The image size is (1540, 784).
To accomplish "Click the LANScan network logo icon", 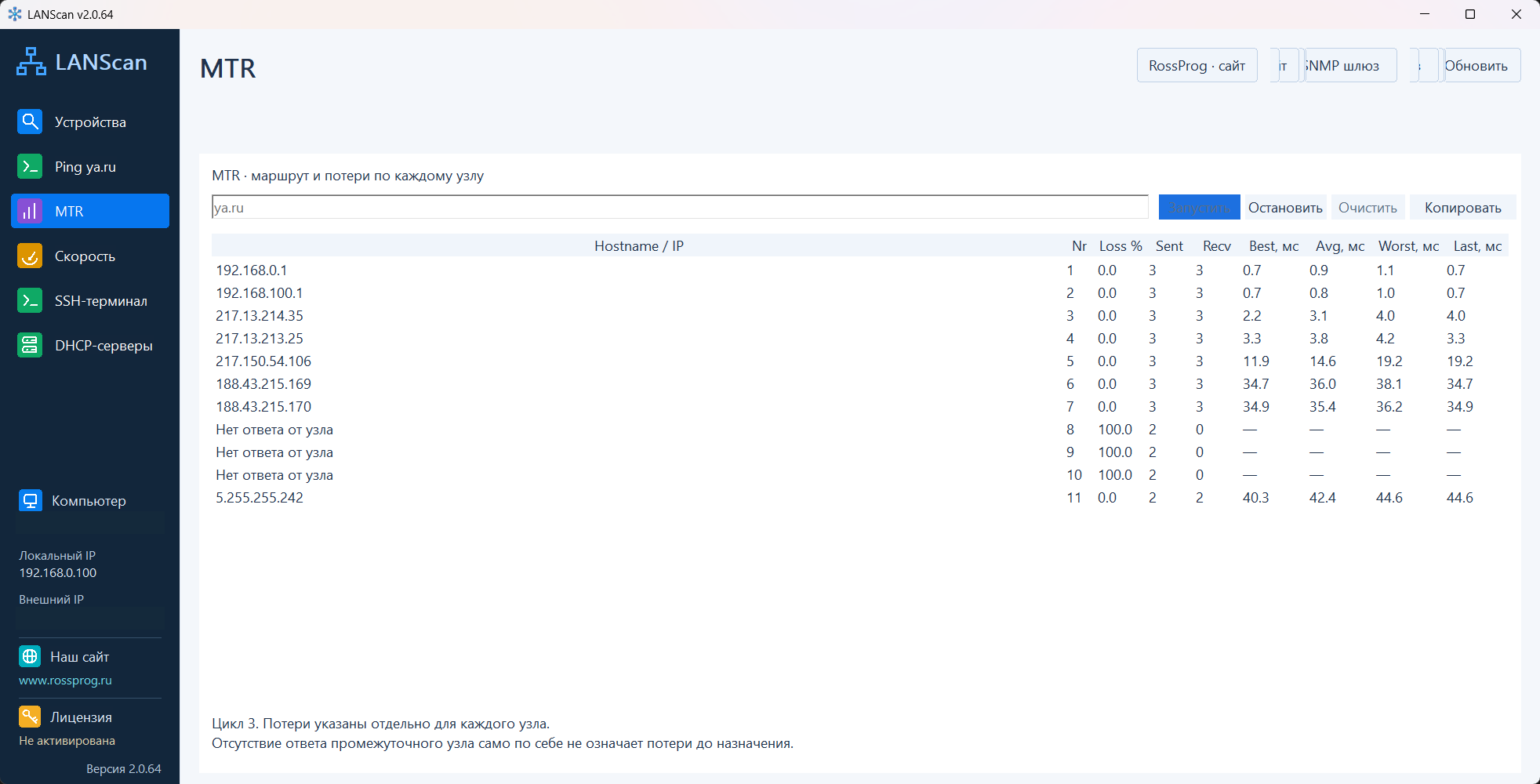I will pos(31,62).
